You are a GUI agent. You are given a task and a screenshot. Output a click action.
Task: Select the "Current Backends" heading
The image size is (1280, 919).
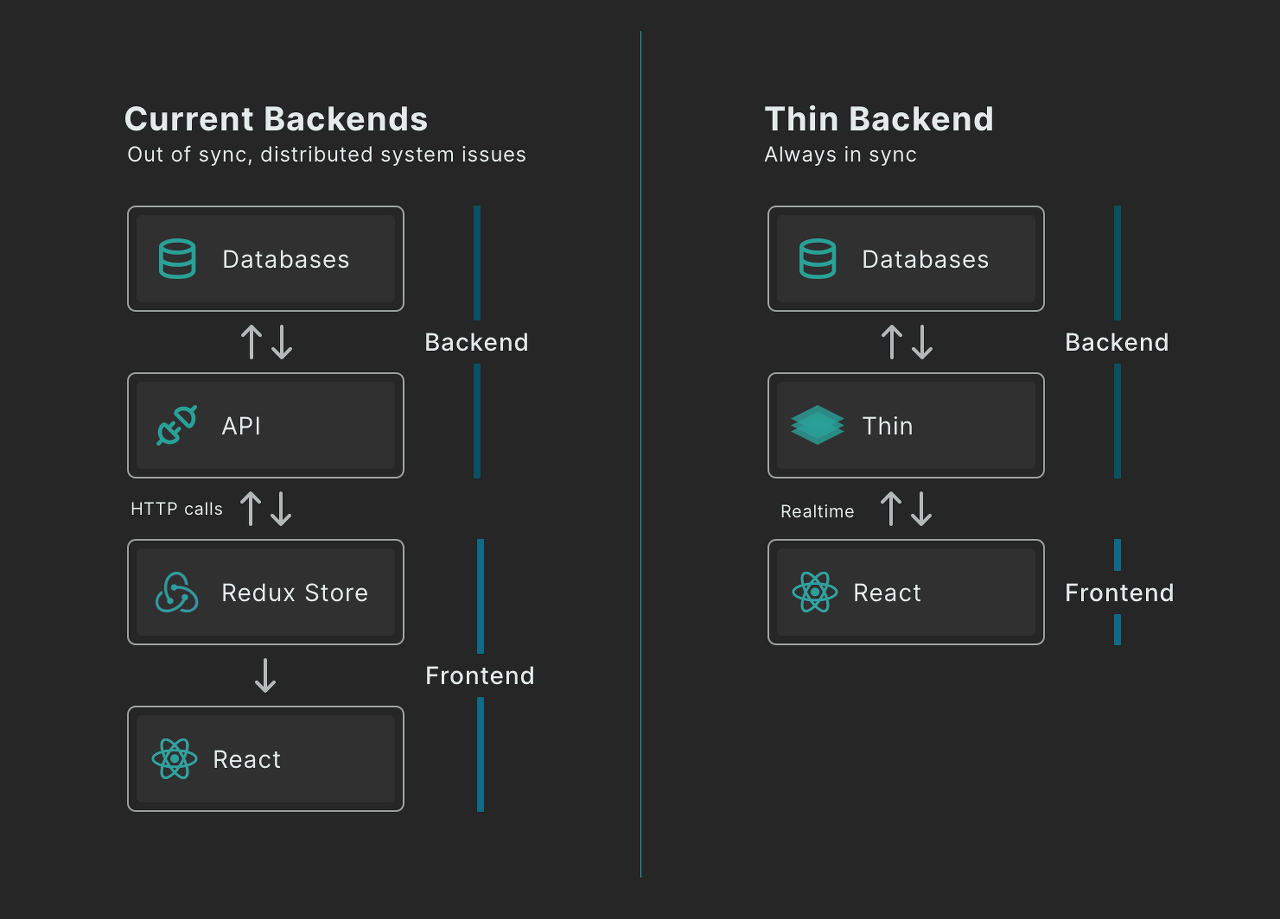(276, 119)
